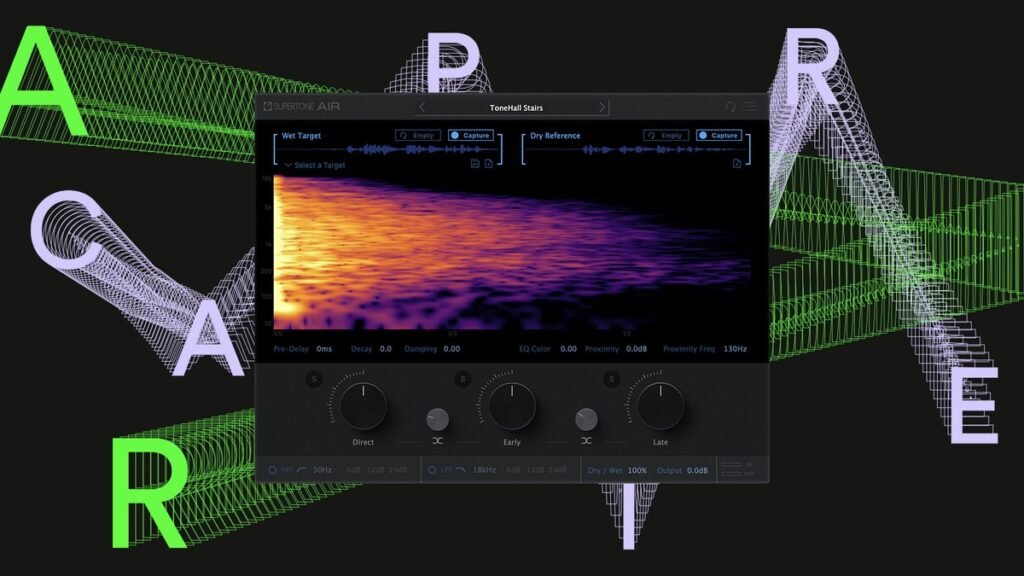Image resolution: width=1024 pixels, height=576 pixels.
Task: Enable the Capture toggle for Wet Target
Action: (x=472, y=135)
